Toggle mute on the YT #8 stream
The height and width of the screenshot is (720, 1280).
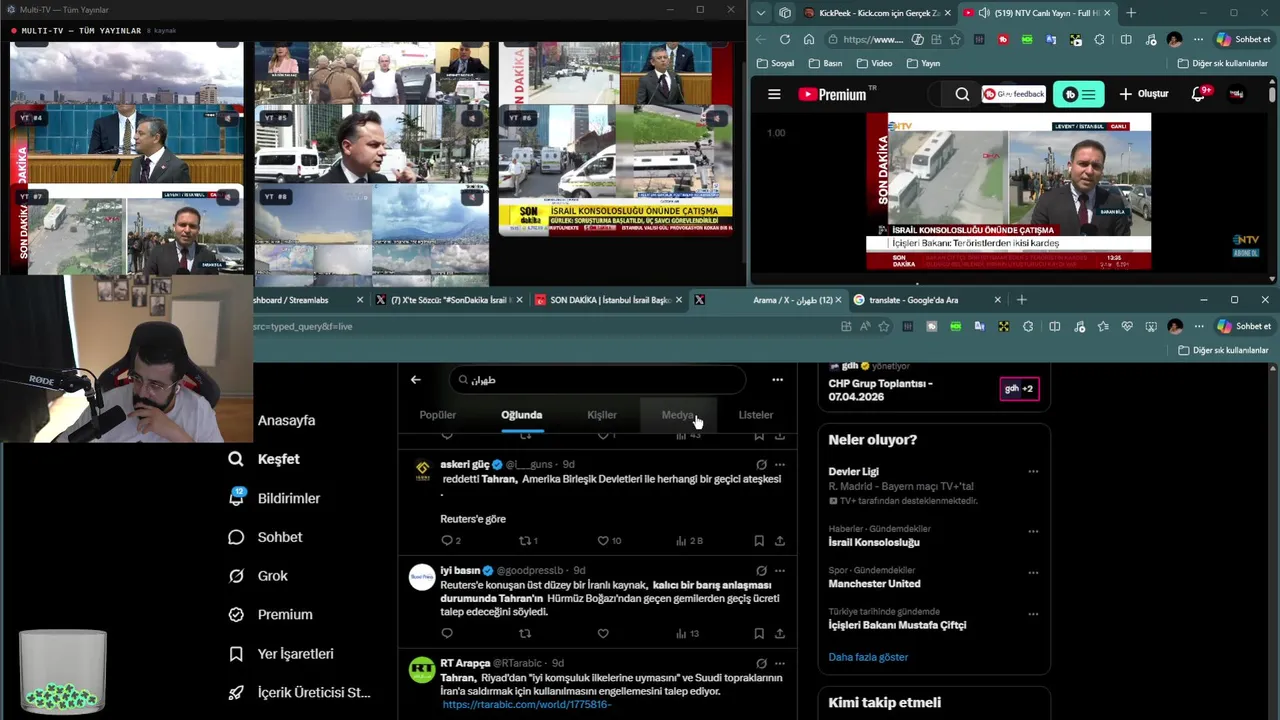pos(472,197)
